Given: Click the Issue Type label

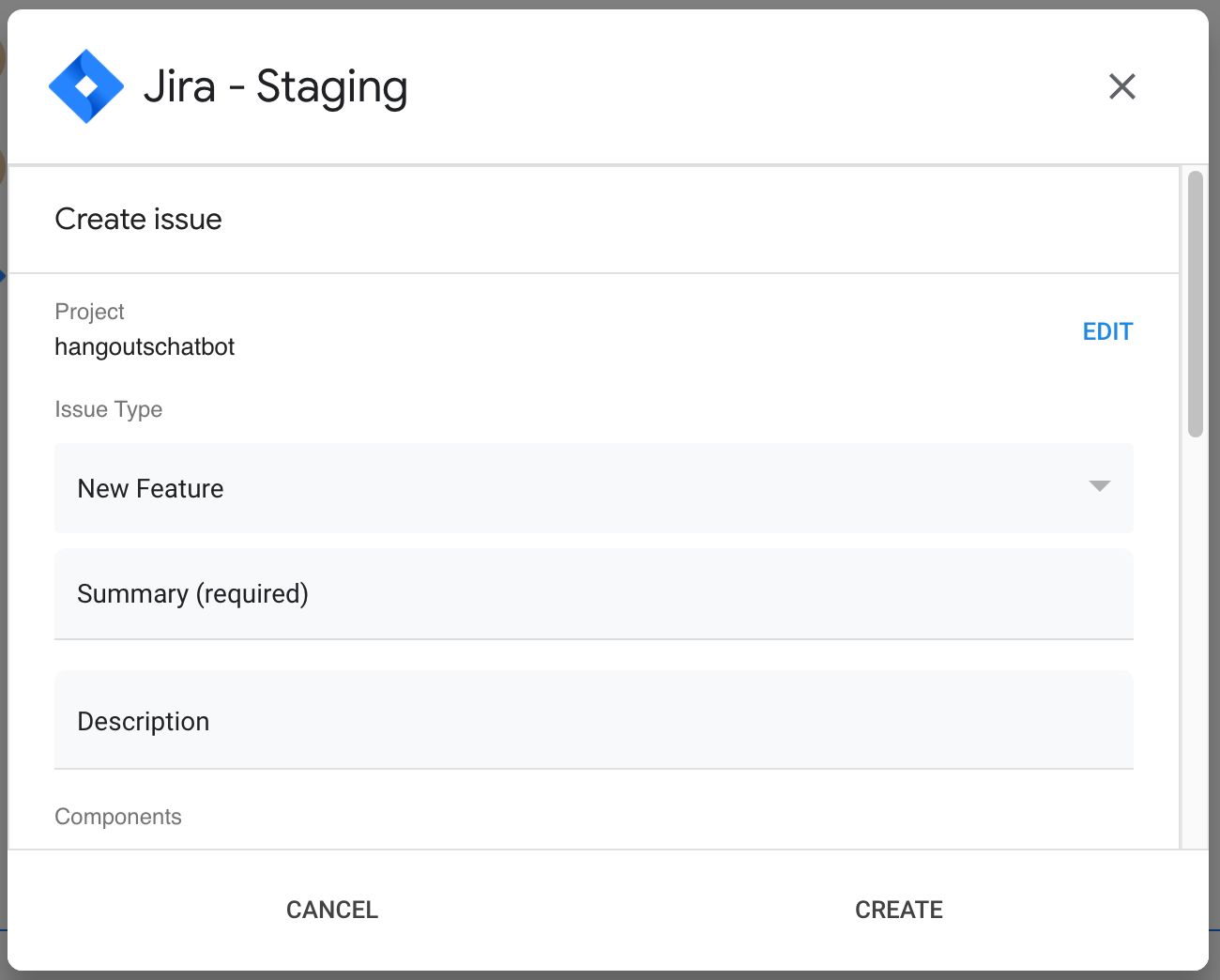Looking at the screenshot, I should click(x=109, y=409).
